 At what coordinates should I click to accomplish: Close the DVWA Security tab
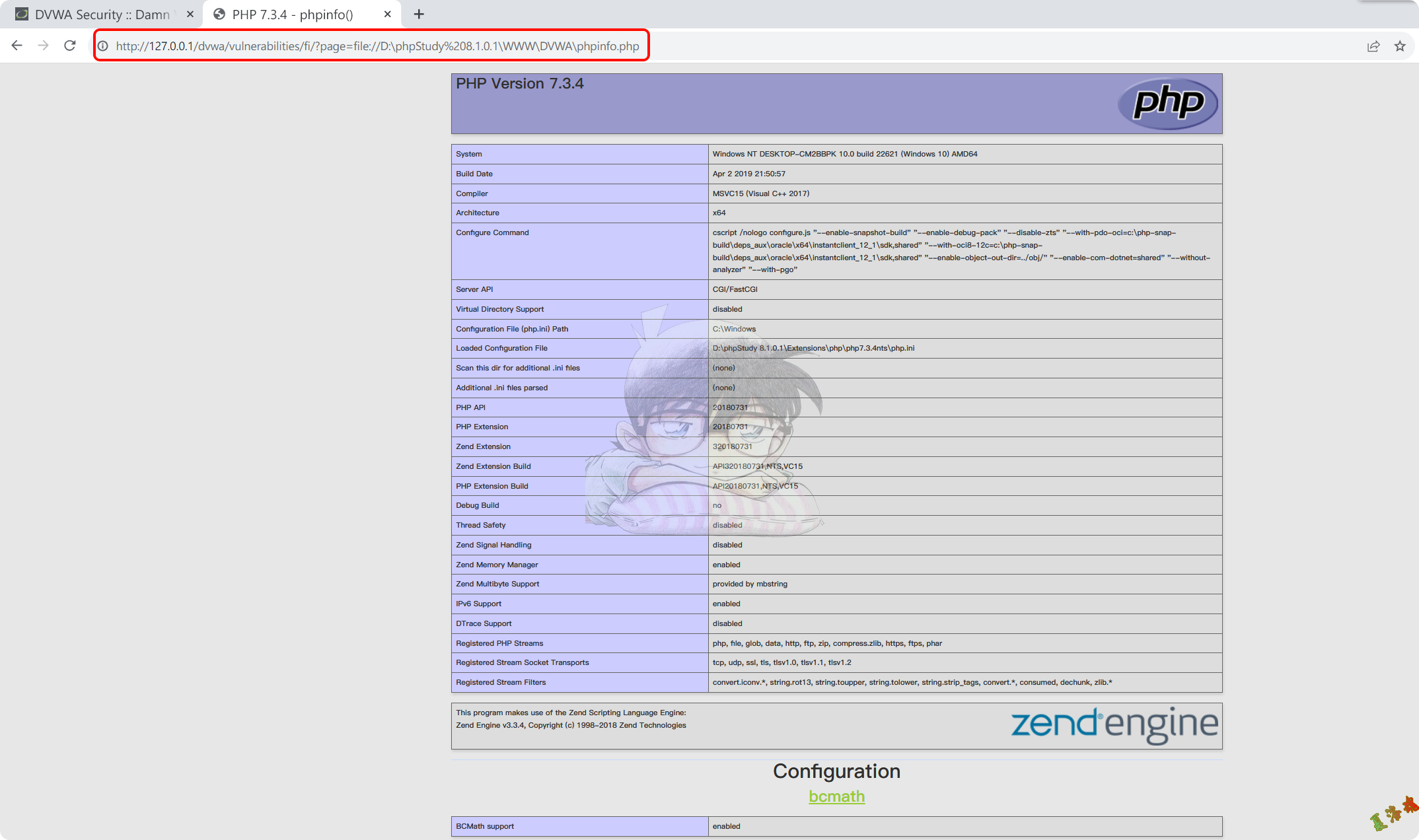190,14
